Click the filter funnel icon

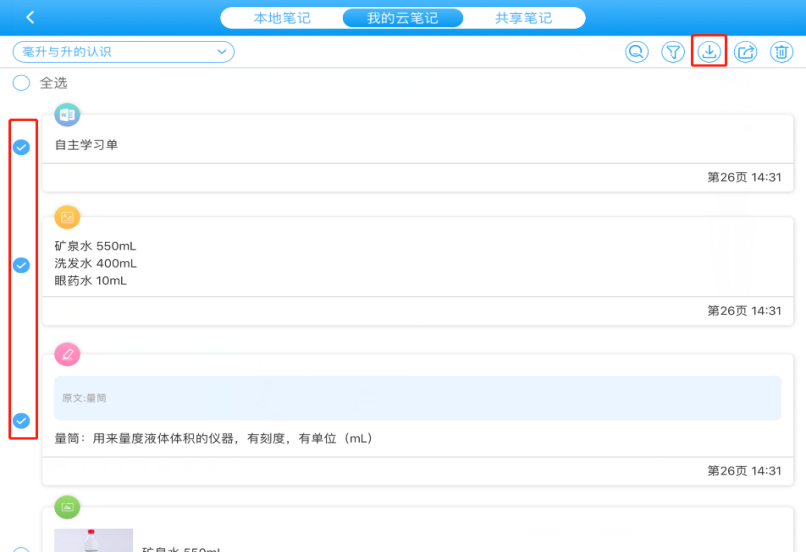click(673, 52)
